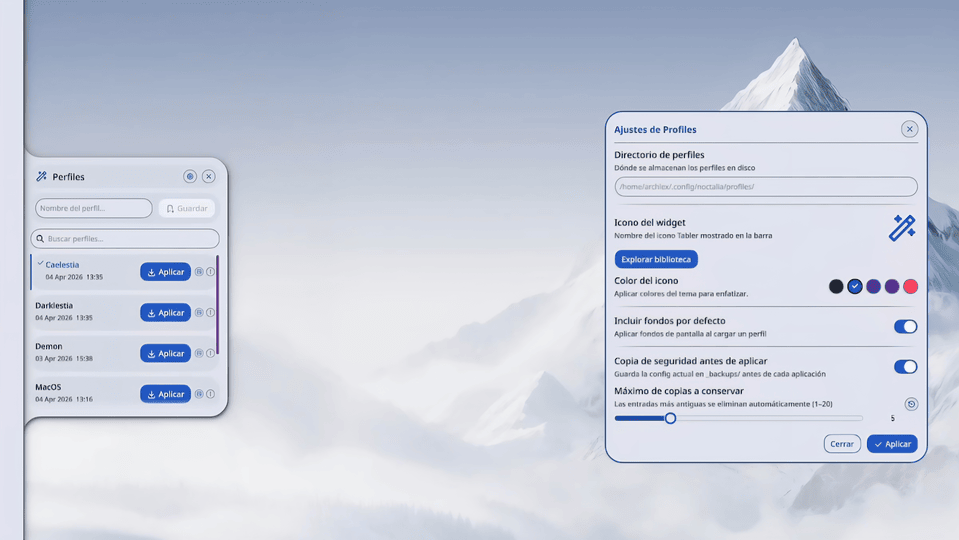Click the Demon date 03 Apr 2026 15:38
The width and height of the screenshot is (959, 540).
64,358
